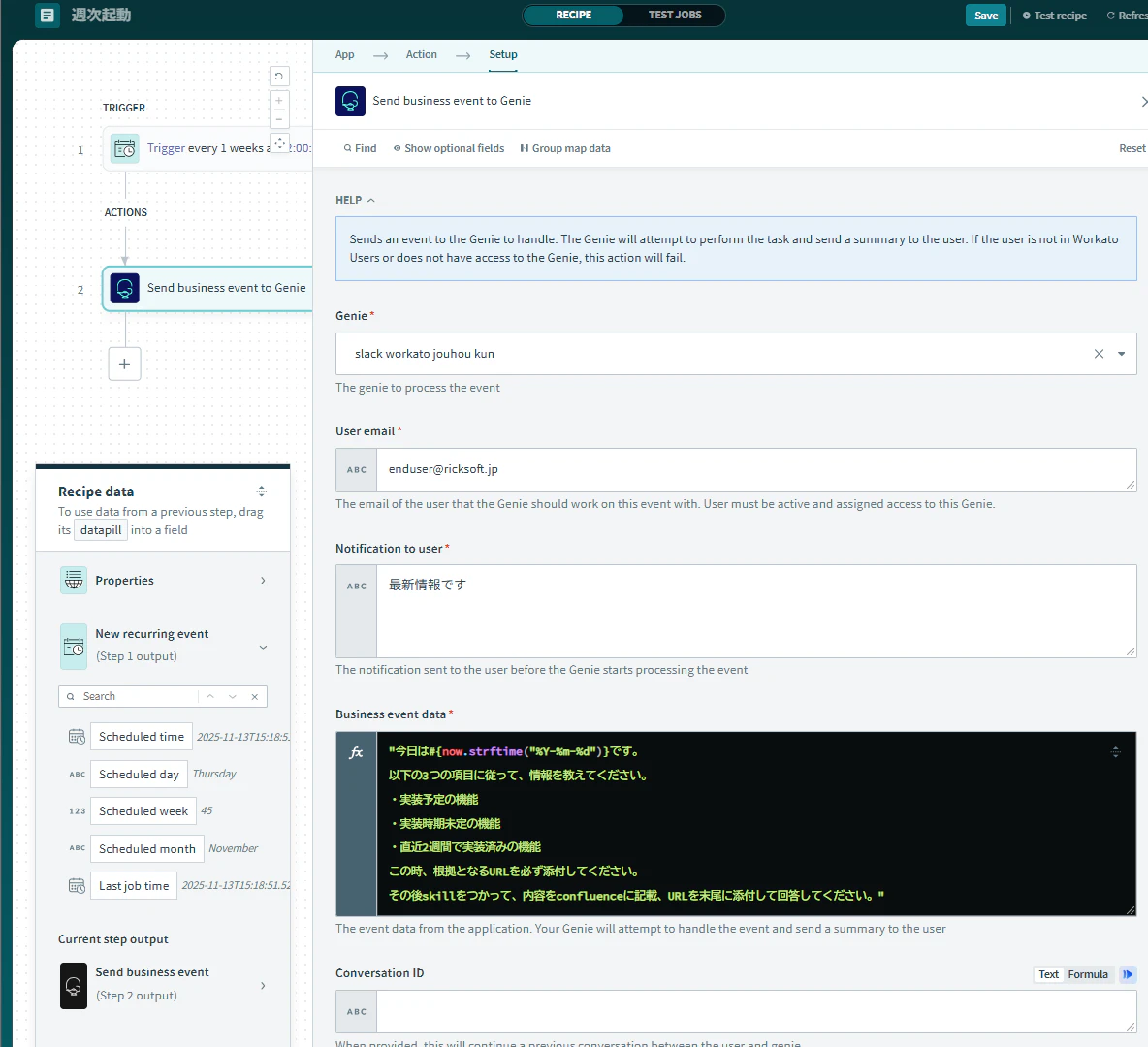Viewport: 1148px width, 1047px height.
Task: Switch to the TEST JOBS tab
Action: tap(674, 15)
